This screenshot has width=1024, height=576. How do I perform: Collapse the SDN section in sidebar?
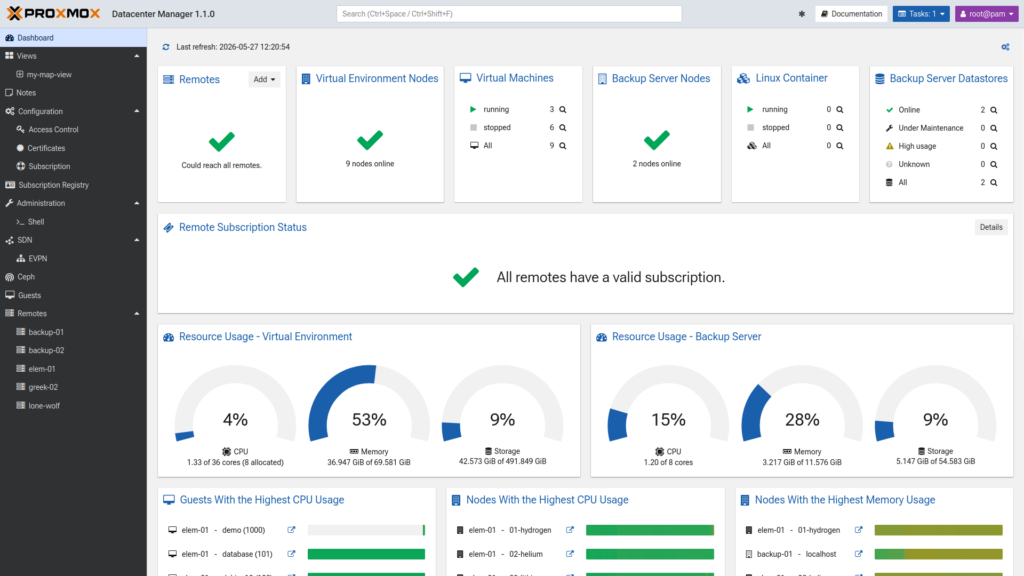click(x=136, y=240)
